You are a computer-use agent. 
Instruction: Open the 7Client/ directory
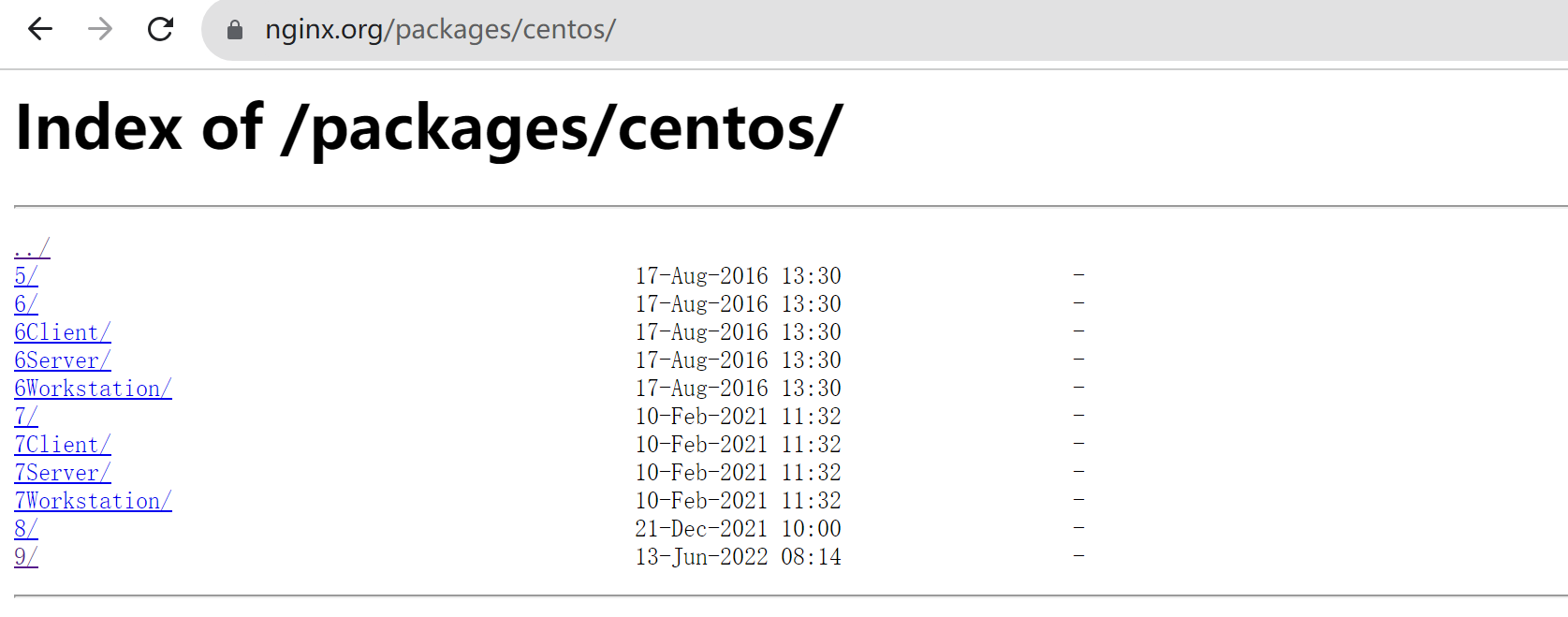tap(62, 444)
